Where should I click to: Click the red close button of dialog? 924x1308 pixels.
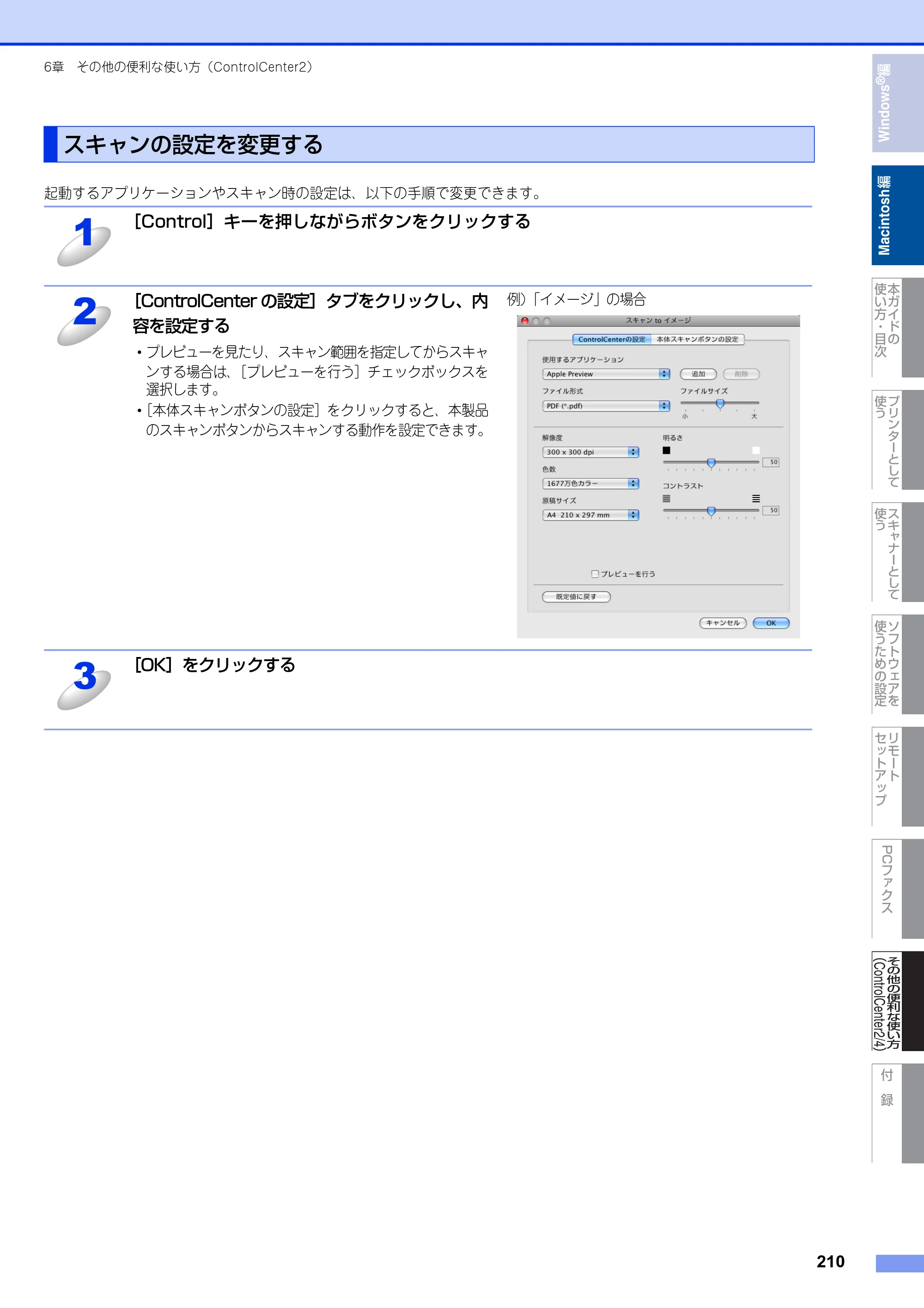[525, 321]
